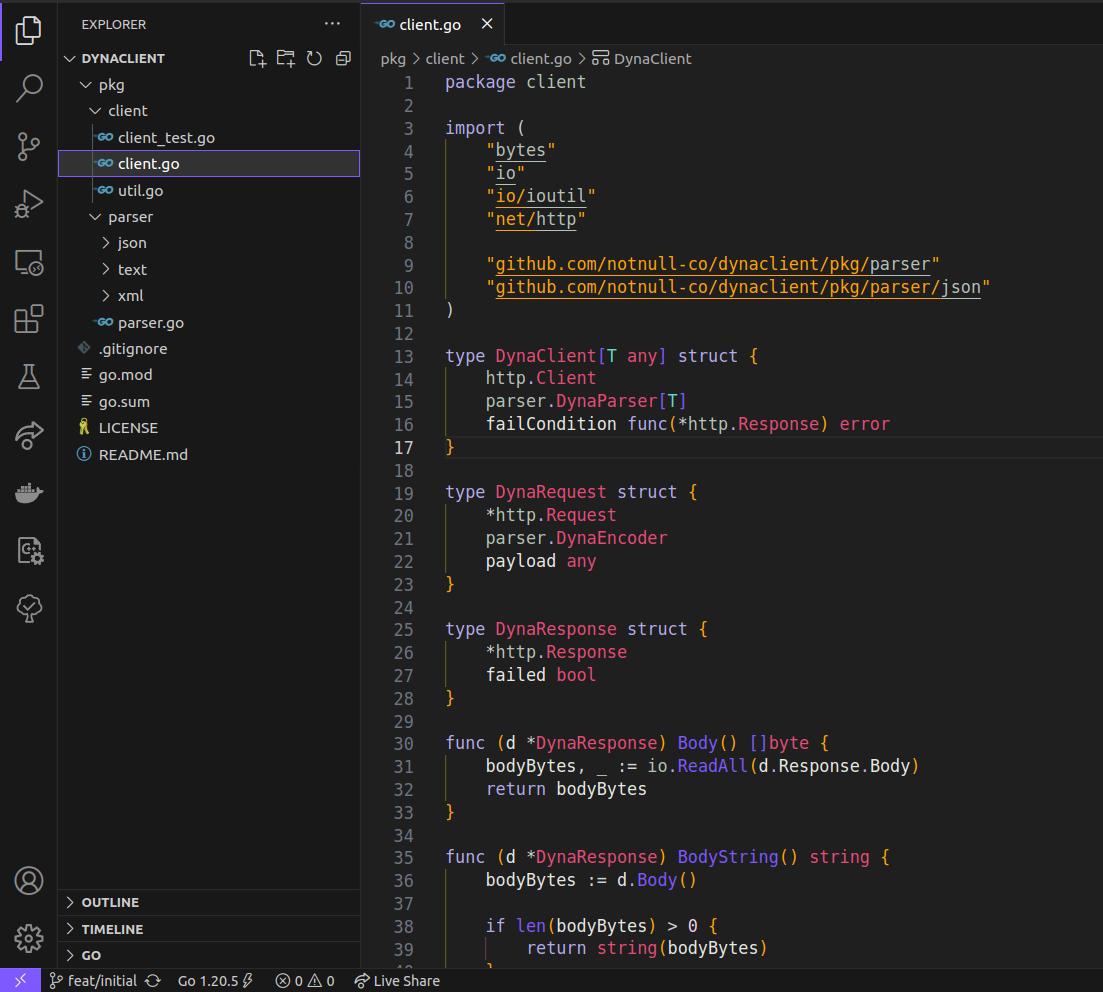Image resolution: width=1103 pixels, height=992 pixels.
Task: Refresh the Explorer file tree
Action: tap(314, 58)
